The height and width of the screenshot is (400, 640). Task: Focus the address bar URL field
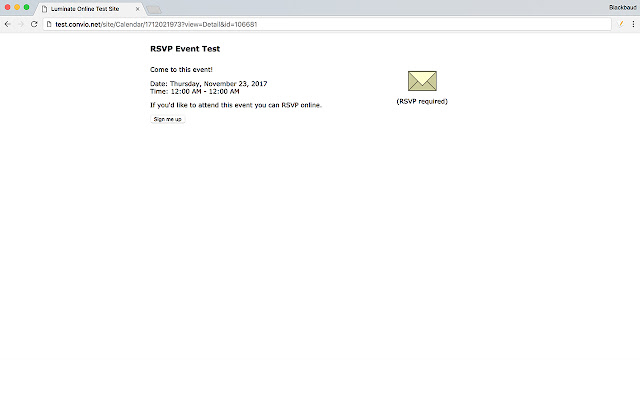click(300, 23)
